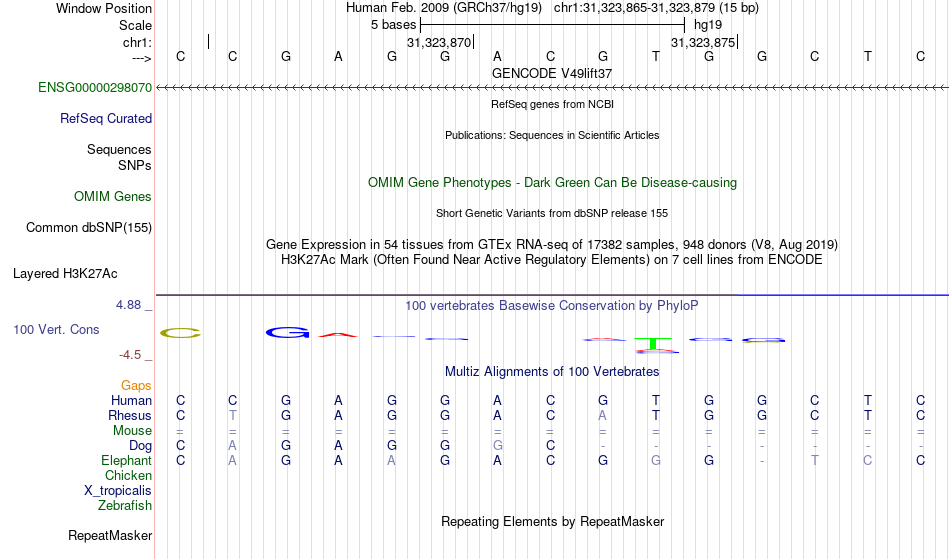950x559 pixels.
Task: Click the H3K27Ac Mark track title
Action: tap(552, 259)
